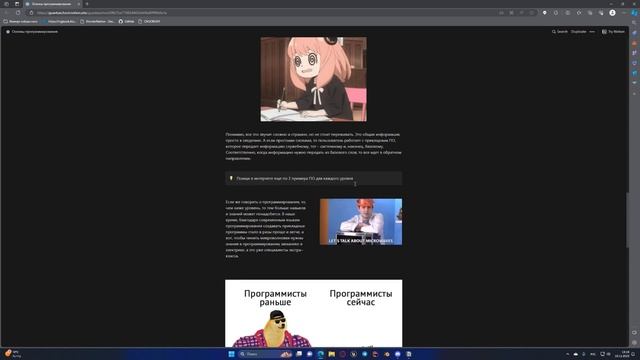640x360 pixels.
Task: Switch to Microsoft Edge in the taskbar
Action: pyautogui.click(x=320, y=354)
